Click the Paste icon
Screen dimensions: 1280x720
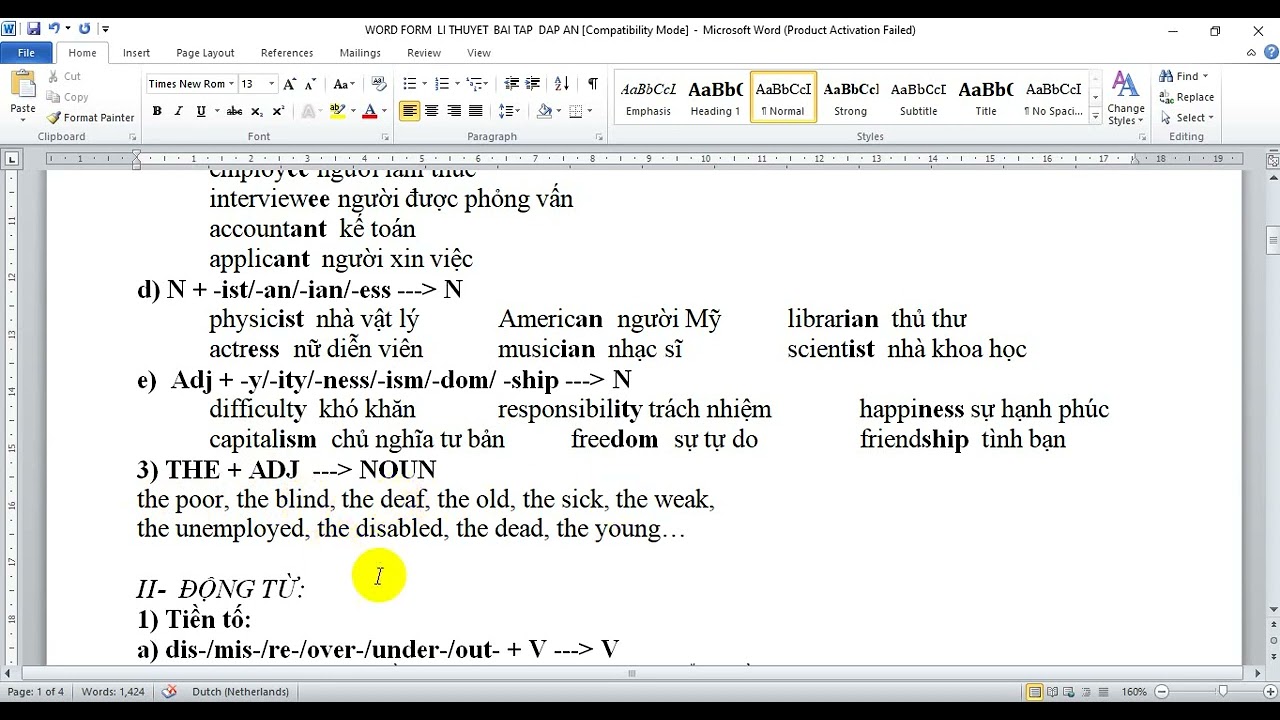pos(22,85)
